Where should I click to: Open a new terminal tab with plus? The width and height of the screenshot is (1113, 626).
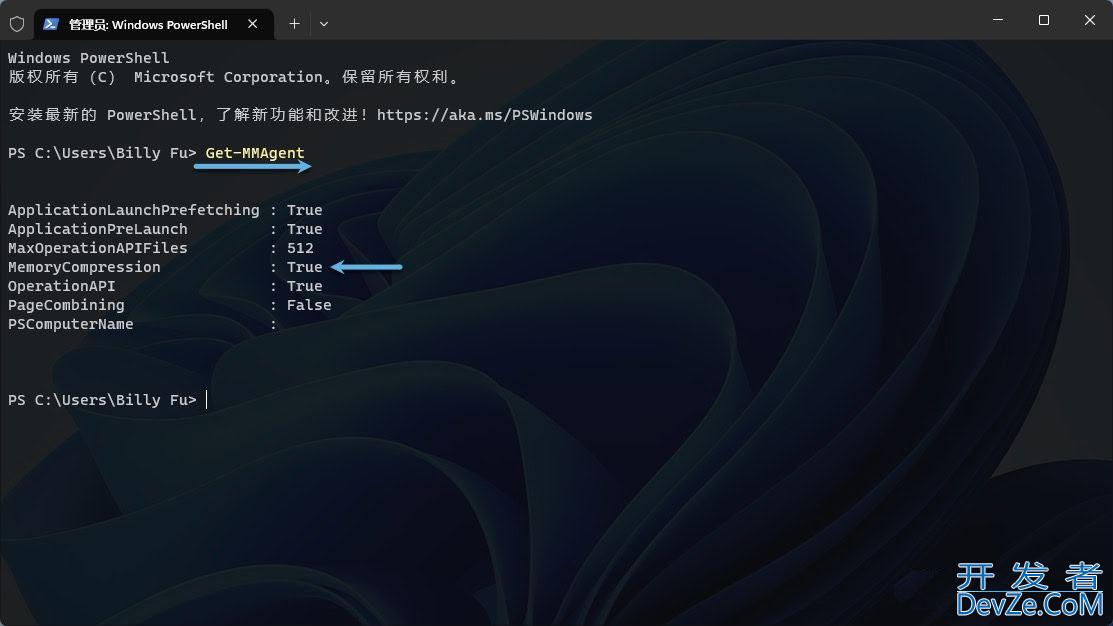294,23
